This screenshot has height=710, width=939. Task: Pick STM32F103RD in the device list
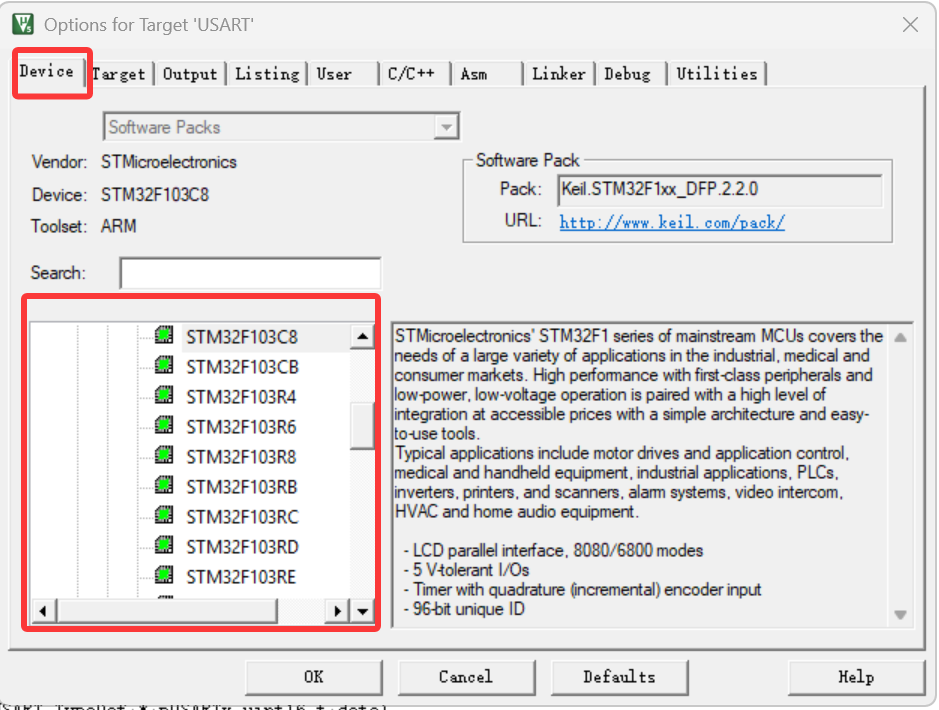[242, 547]
